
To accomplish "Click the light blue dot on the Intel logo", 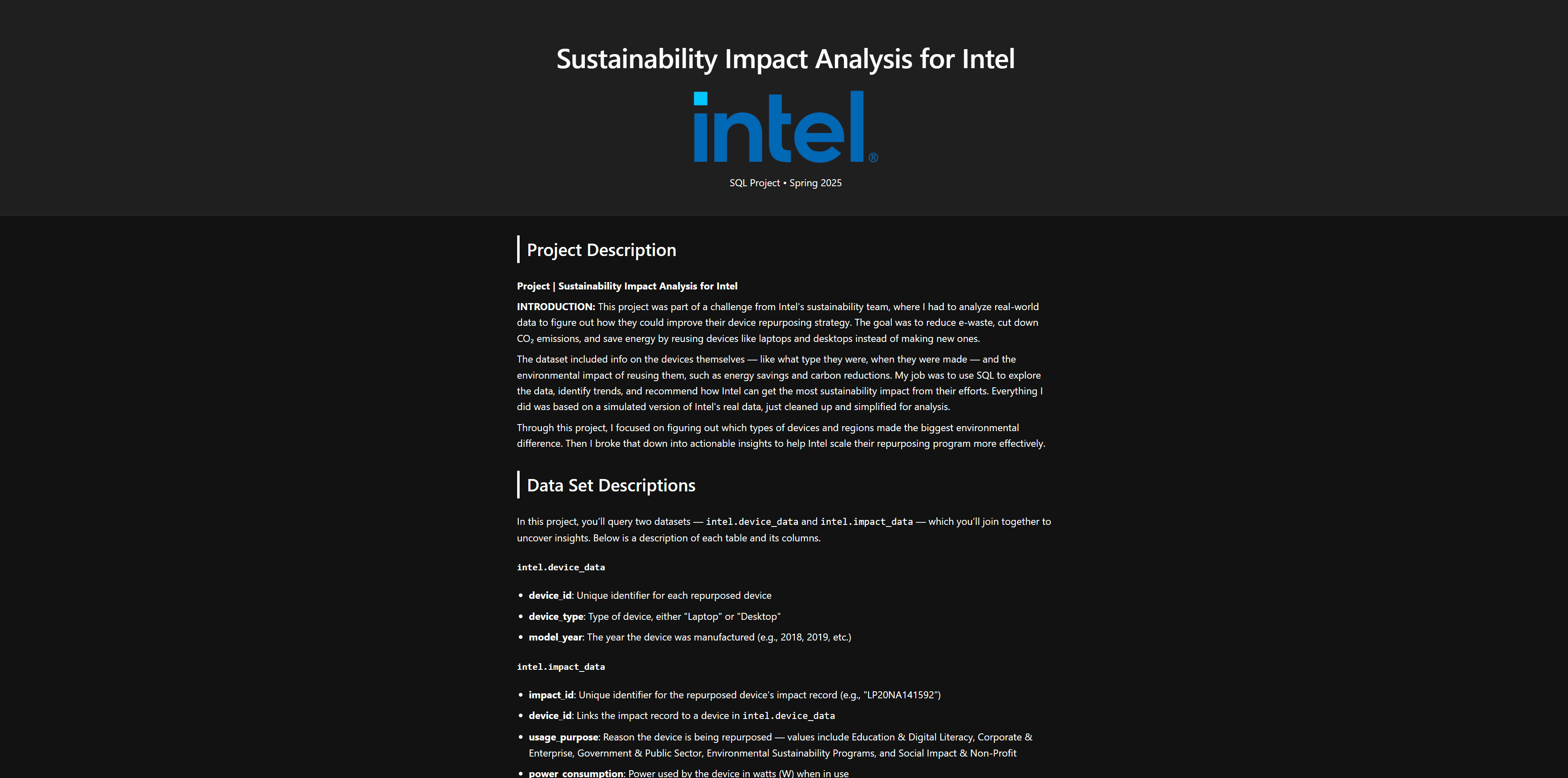I will [x=701, y=98].
